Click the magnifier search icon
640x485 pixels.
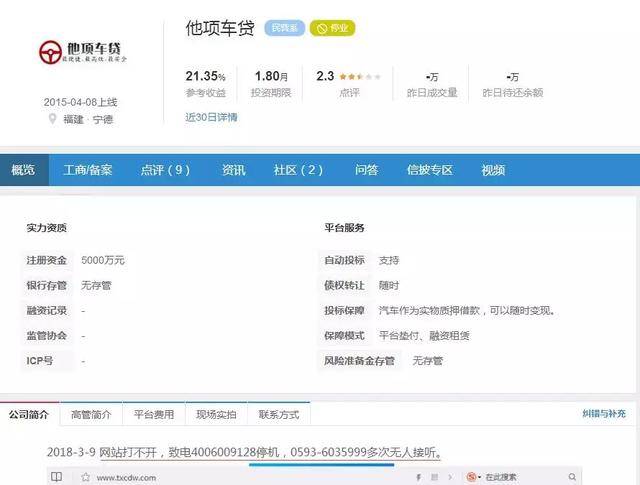[x=572, y=477]
